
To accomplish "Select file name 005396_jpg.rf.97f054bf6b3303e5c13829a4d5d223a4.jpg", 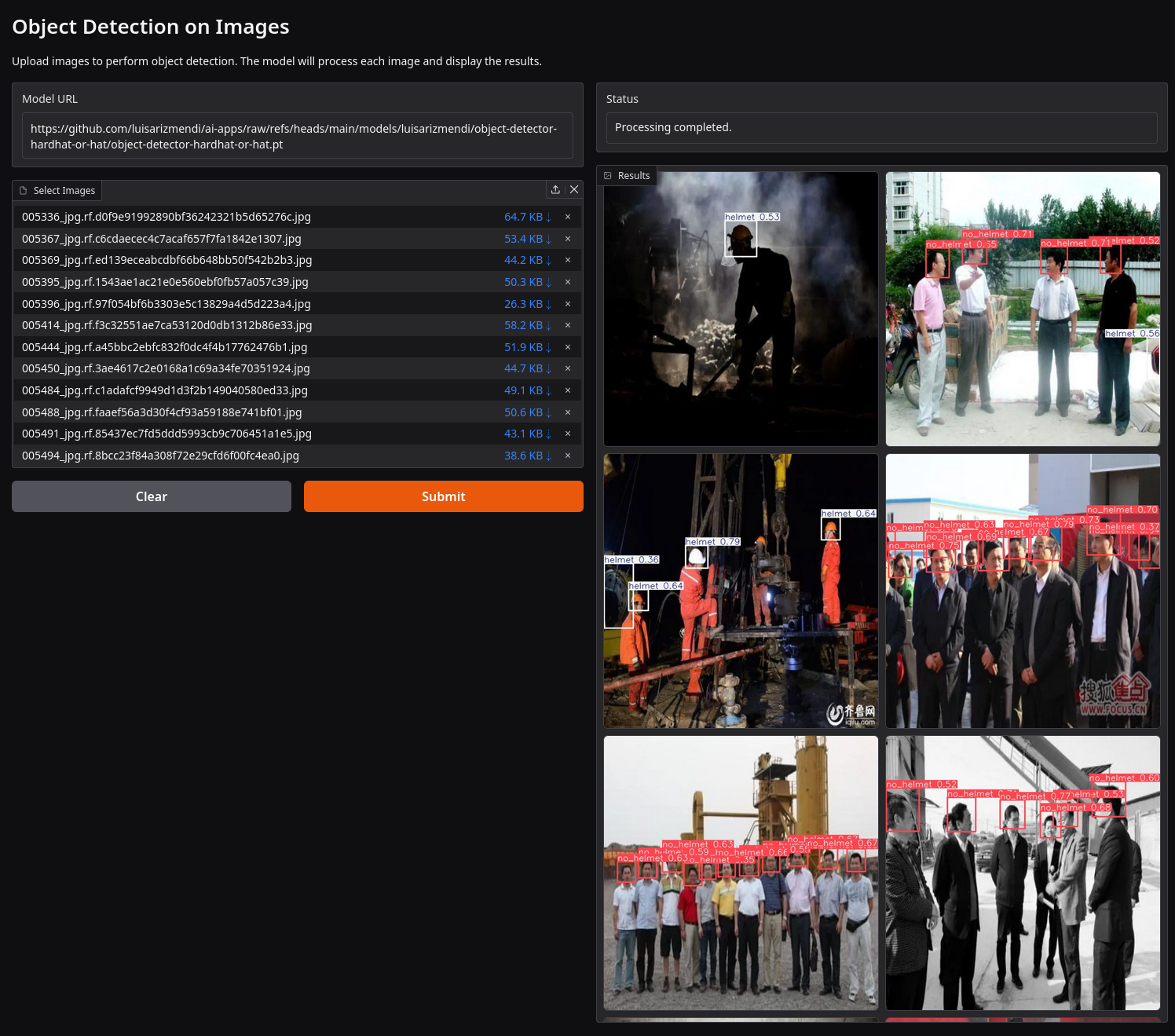I will (167, 304).
